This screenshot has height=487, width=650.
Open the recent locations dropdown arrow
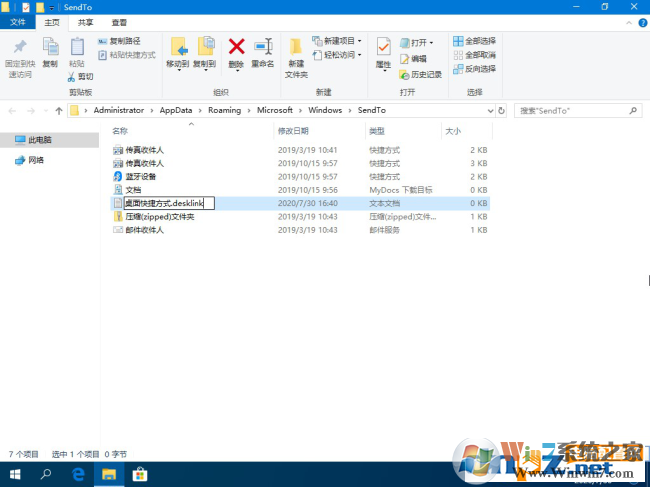tap(46, 111)
